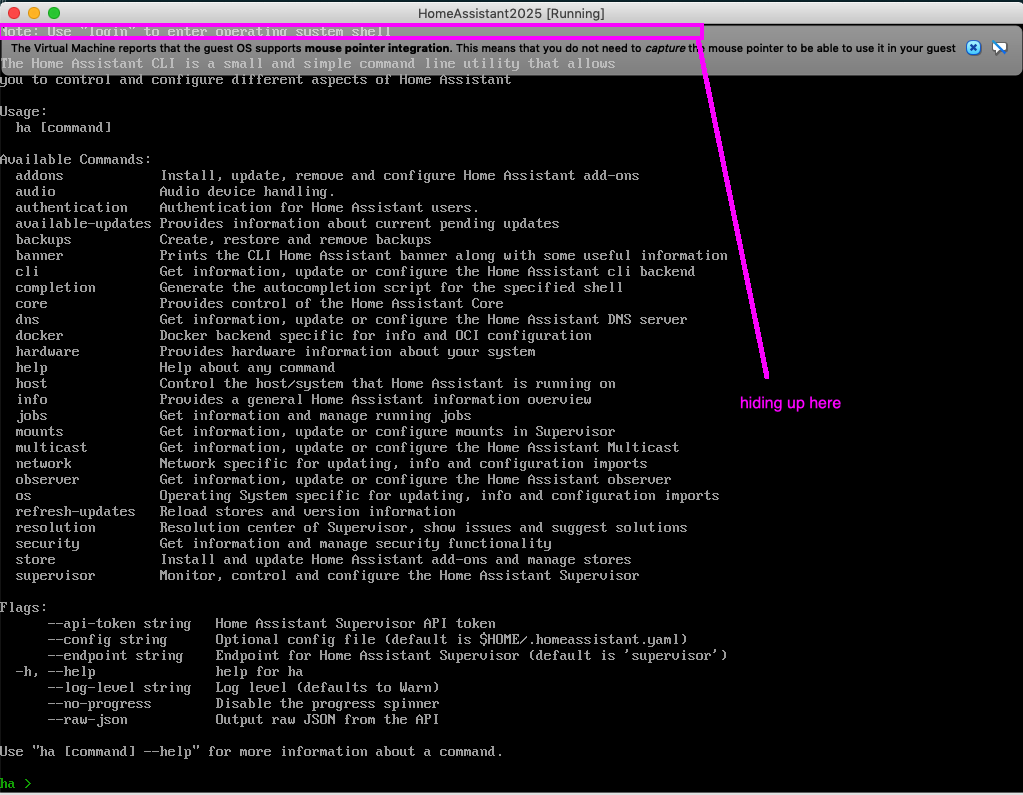Click 'observer' in the command name column

coord(48,479)
